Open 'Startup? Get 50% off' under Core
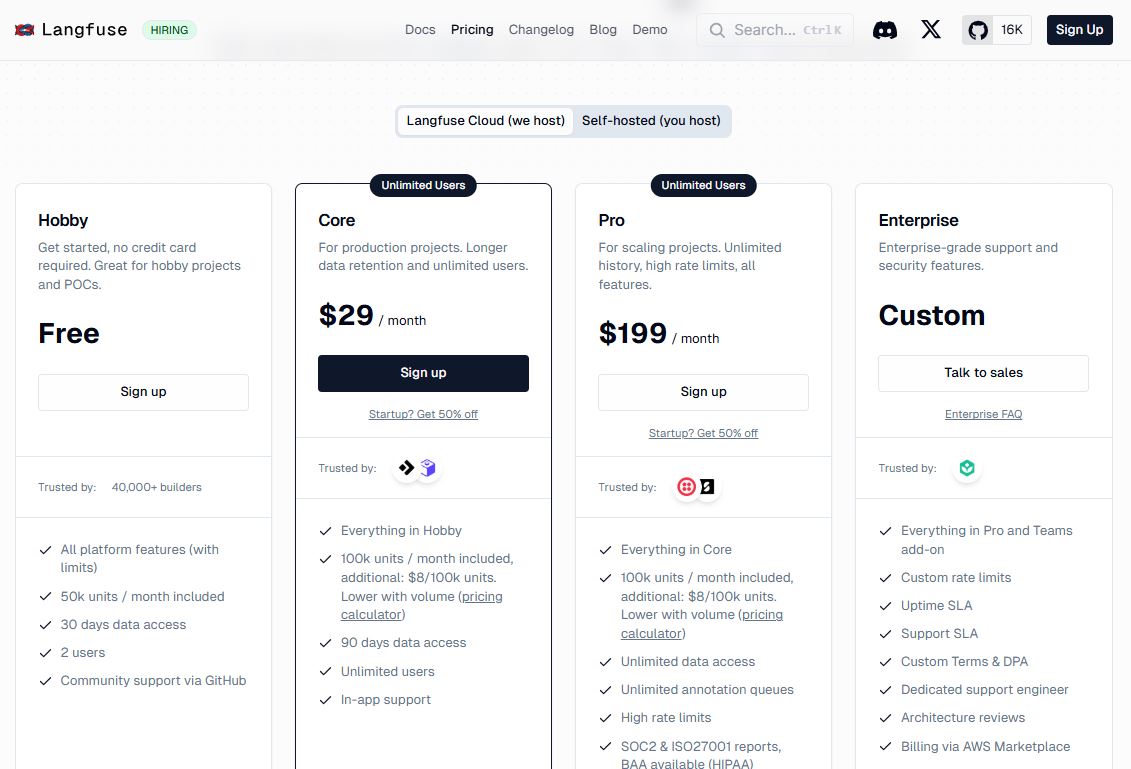This screenshot has height=769, width=1131. 423,413
